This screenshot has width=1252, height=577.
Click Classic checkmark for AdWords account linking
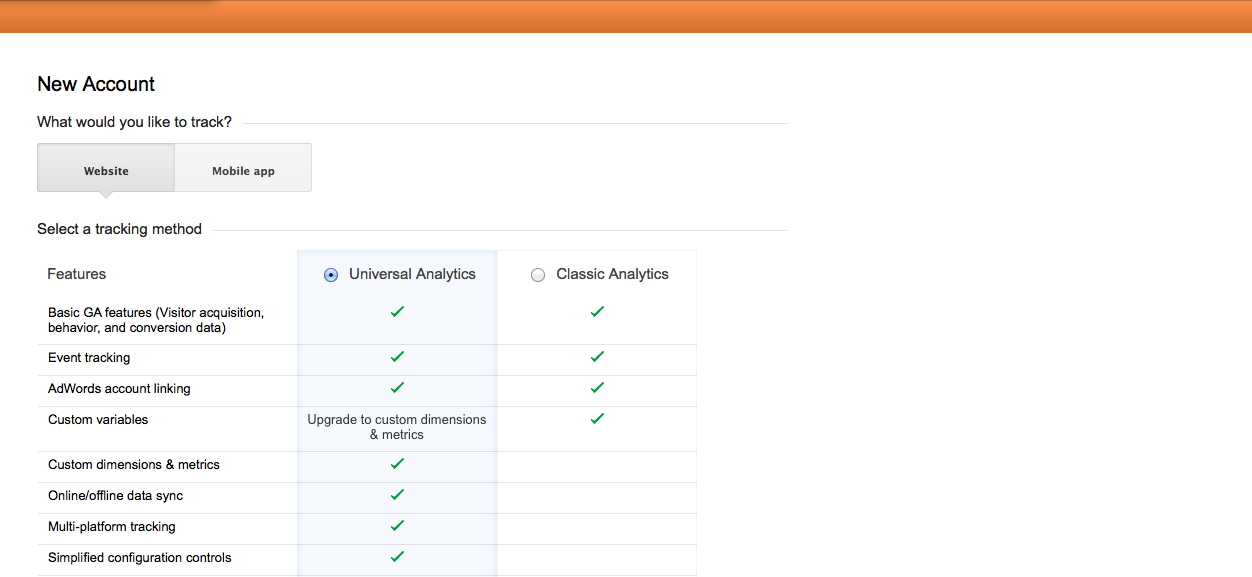coord(597,388)
